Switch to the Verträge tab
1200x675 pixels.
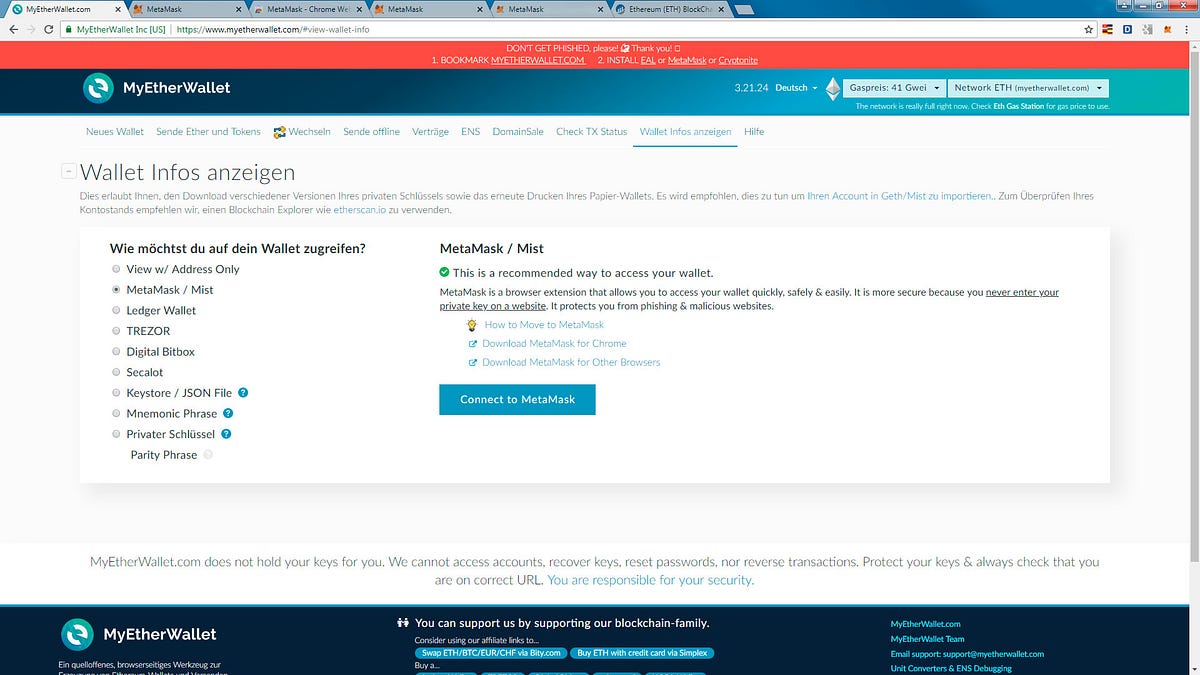tap(431, 132)
